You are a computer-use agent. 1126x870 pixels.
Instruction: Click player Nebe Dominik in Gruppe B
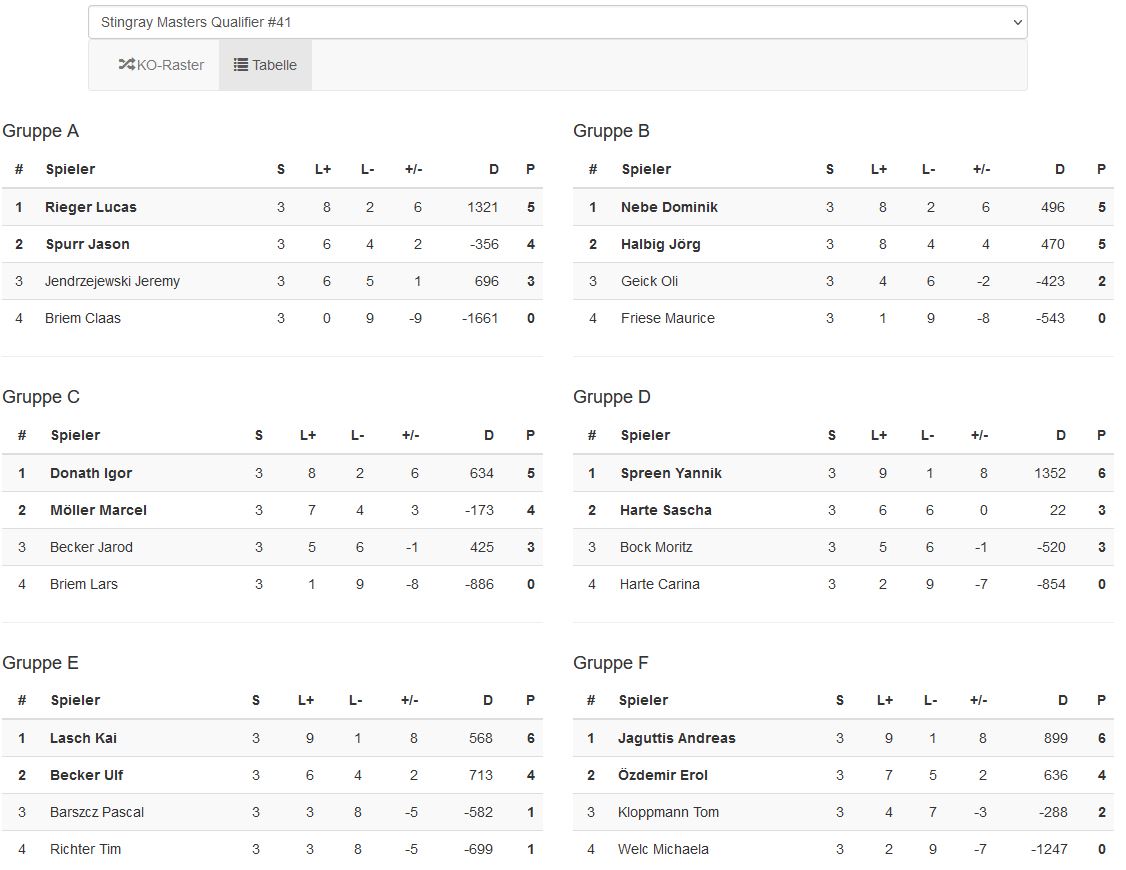click(x=669, y=207)
